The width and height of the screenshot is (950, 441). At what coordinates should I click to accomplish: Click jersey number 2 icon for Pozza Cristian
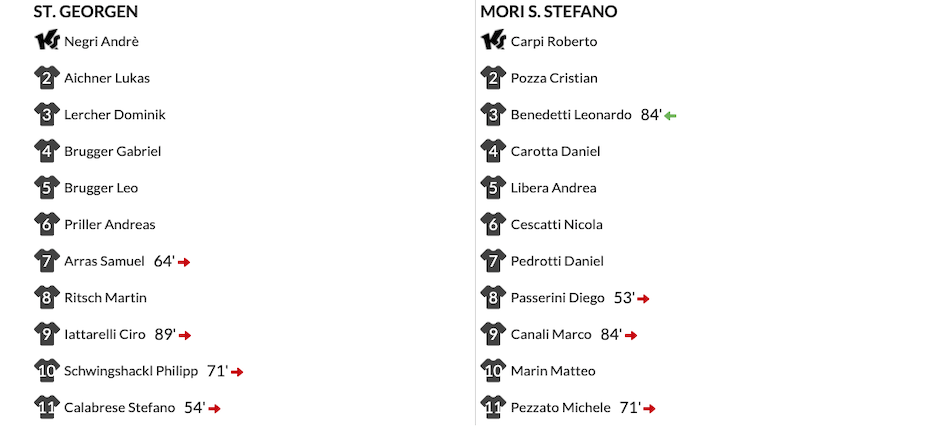pos(493,78)
